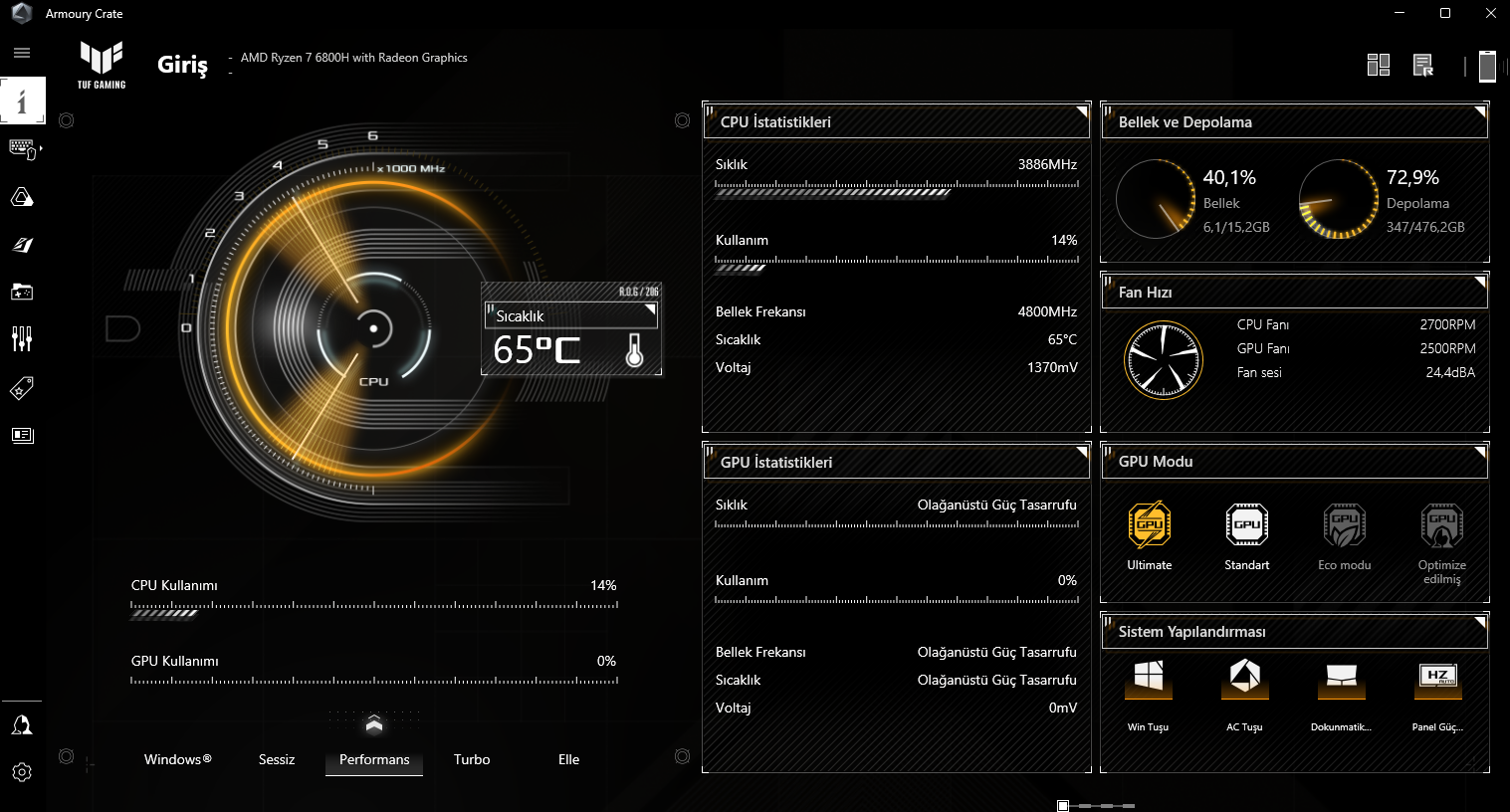
Task: Click the Giriş page title
Action: pos(183,65)
